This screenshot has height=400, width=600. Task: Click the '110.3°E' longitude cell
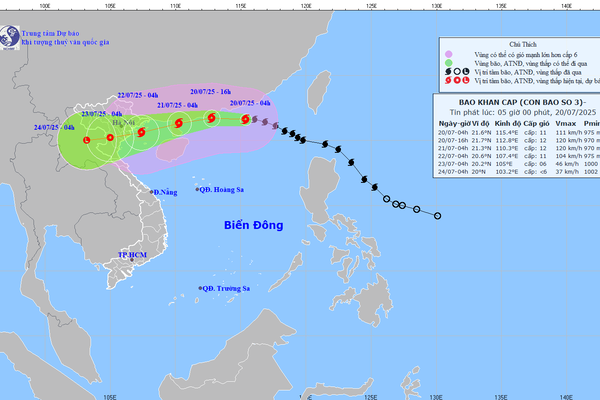pyautogui.click(x=506, y=148)
